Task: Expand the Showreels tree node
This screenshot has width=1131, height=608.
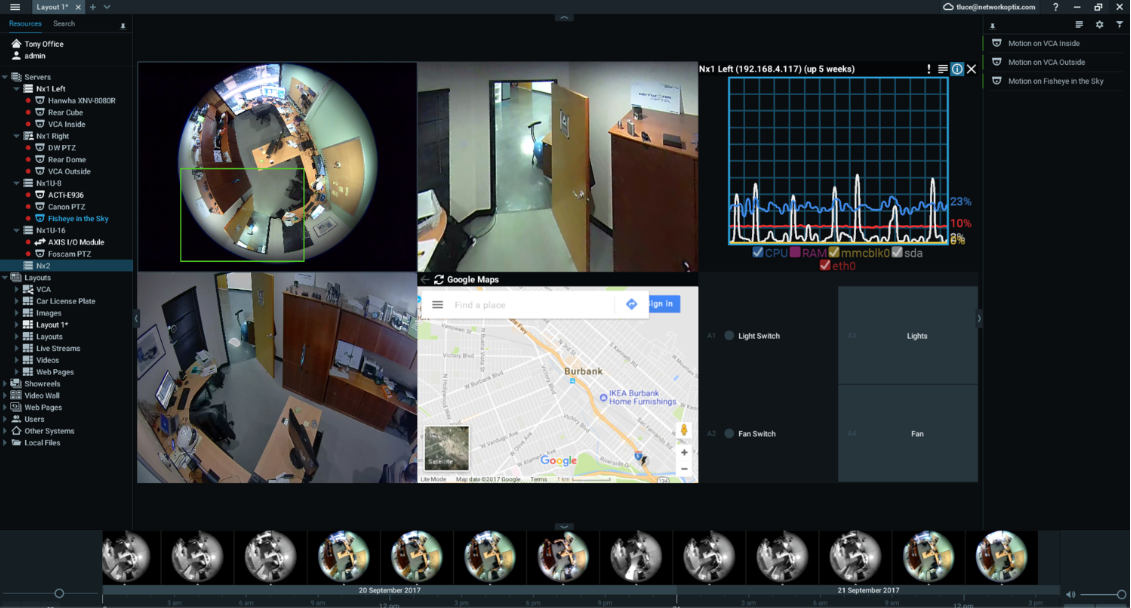Action: 5,384
